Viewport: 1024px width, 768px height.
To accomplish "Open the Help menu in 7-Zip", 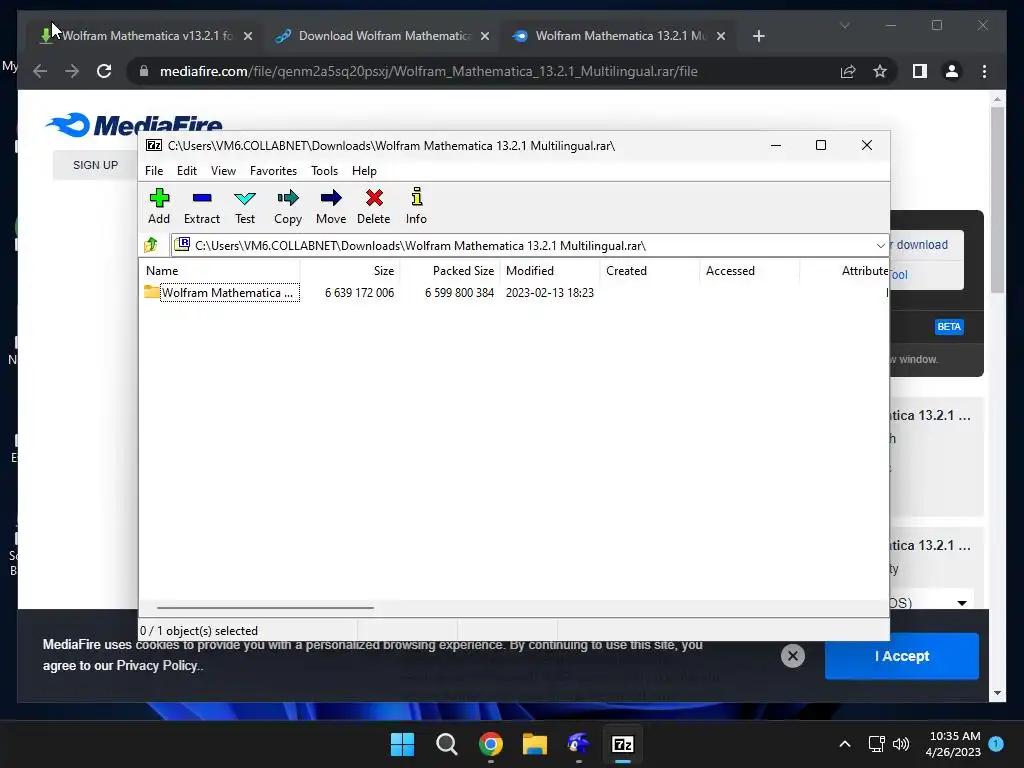I will click(364, 170).
